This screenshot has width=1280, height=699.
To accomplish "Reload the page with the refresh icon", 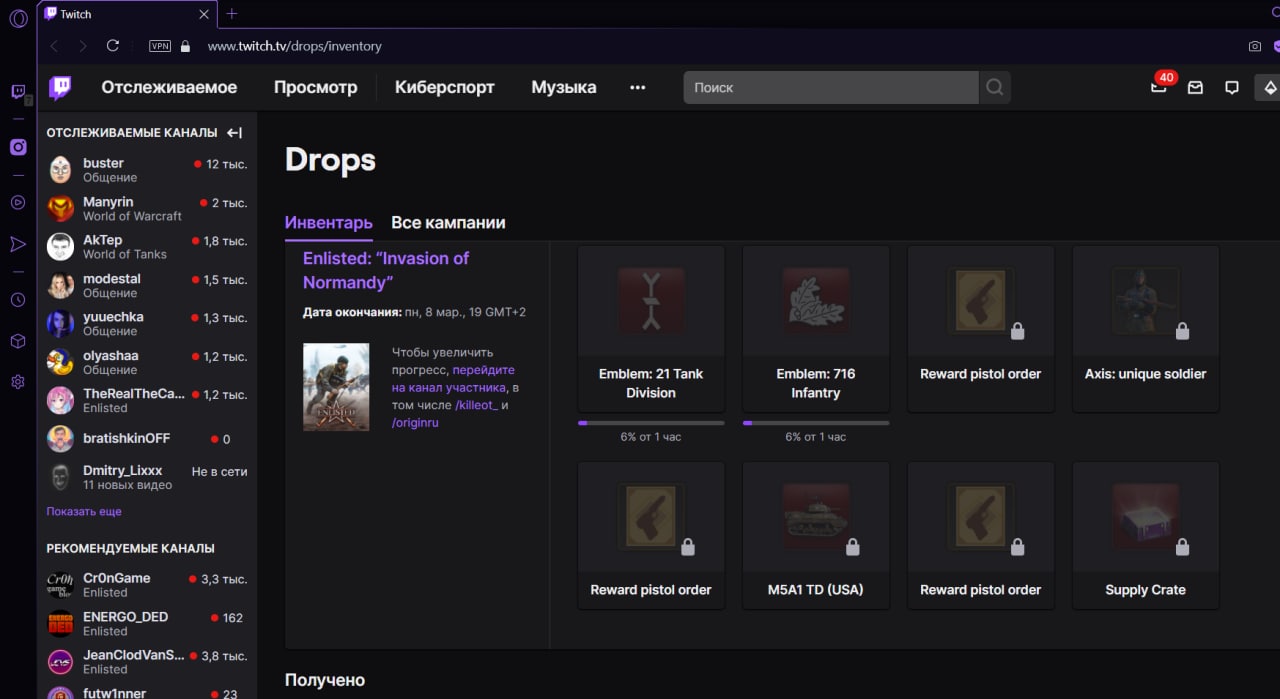I will tap(113, 46).
